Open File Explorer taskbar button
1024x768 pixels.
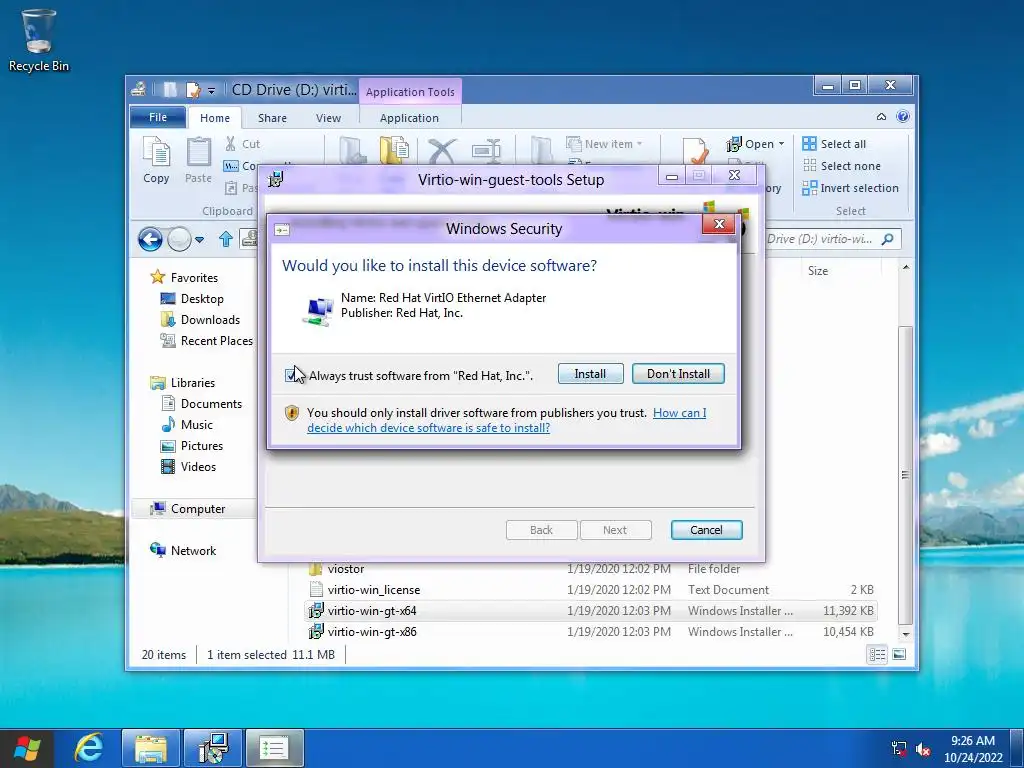click(x=150, y=748)
